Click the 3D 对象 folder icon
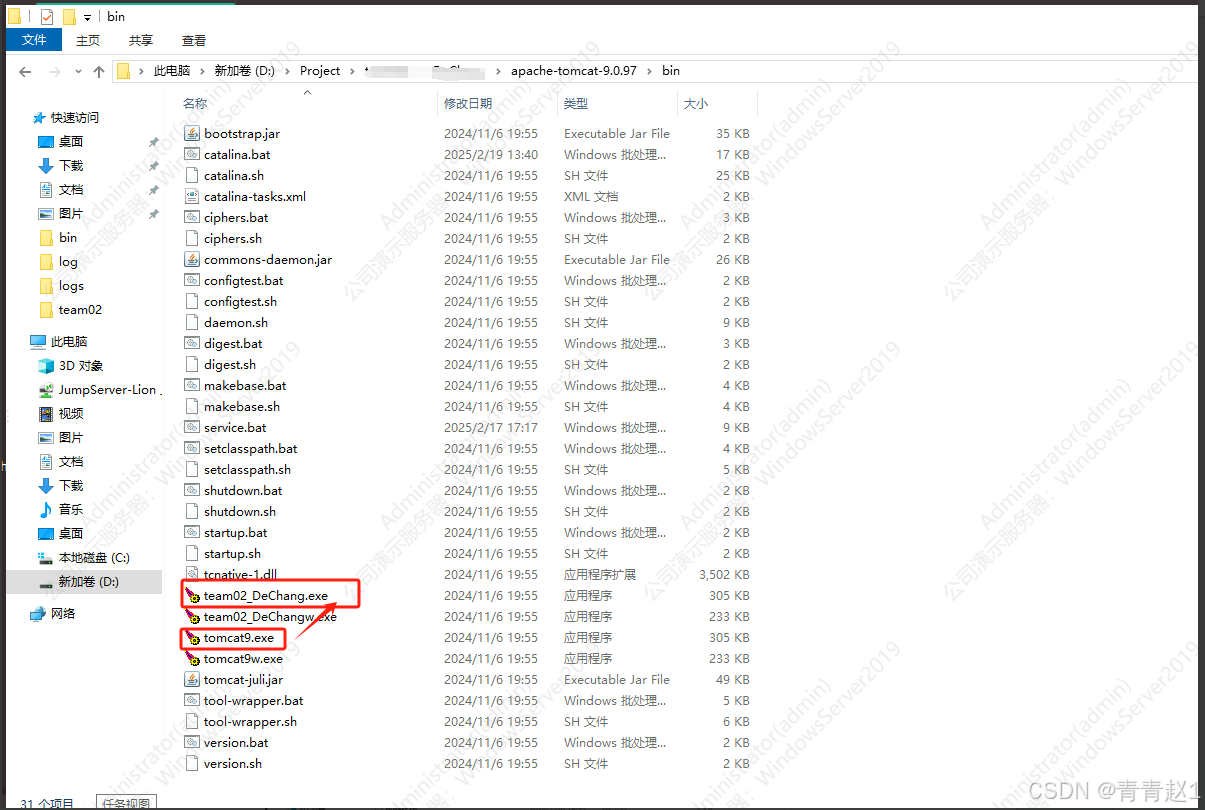This screenshot has height=810, width=1205. (x=45, y=365)
